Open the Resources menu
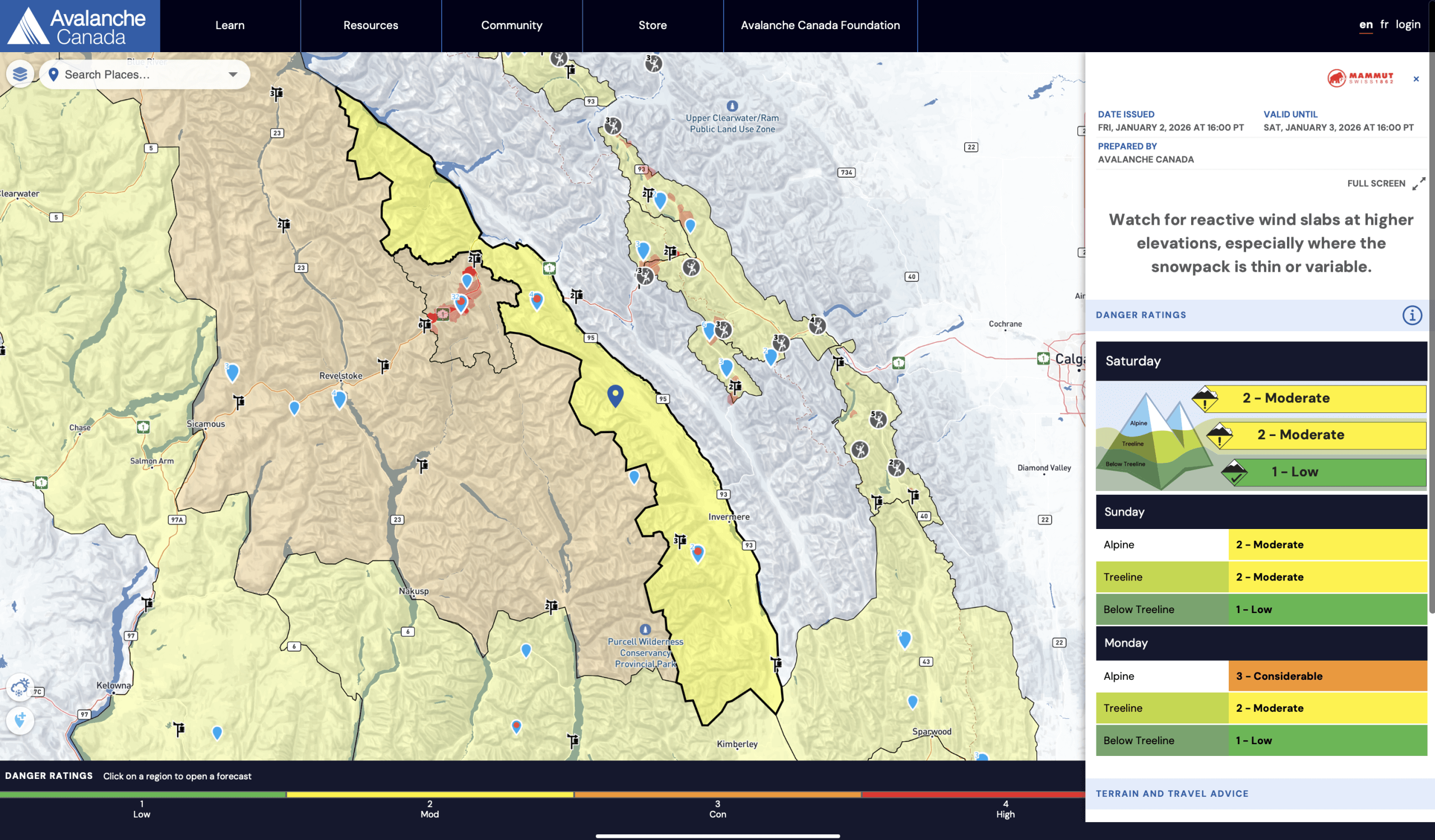Image resolution: width=1435 pixels, height=840 pixels. pos(370,26)
